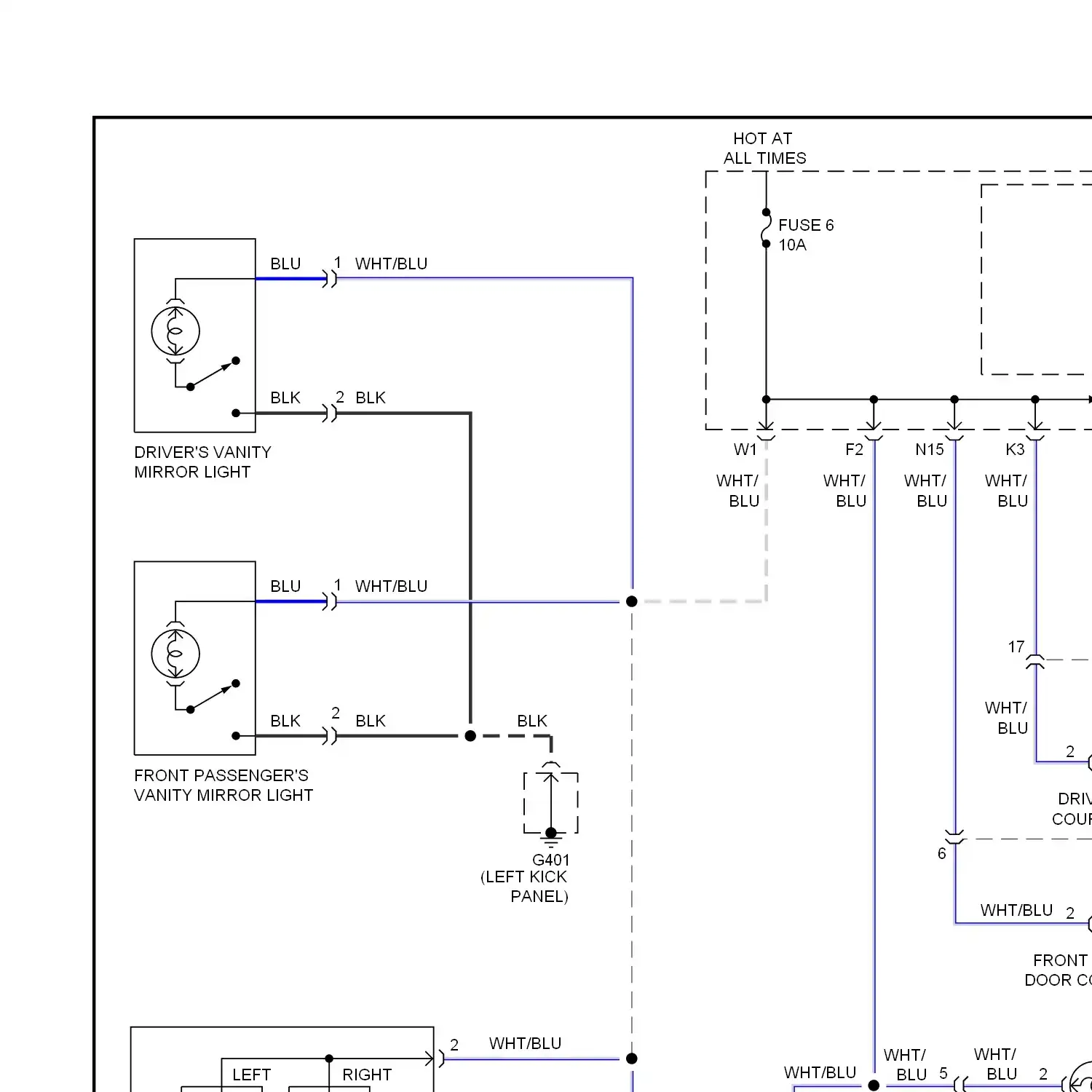Click the RIGHT switch label
This screenshot has width=1092, height=1092.
(367, 1075)
